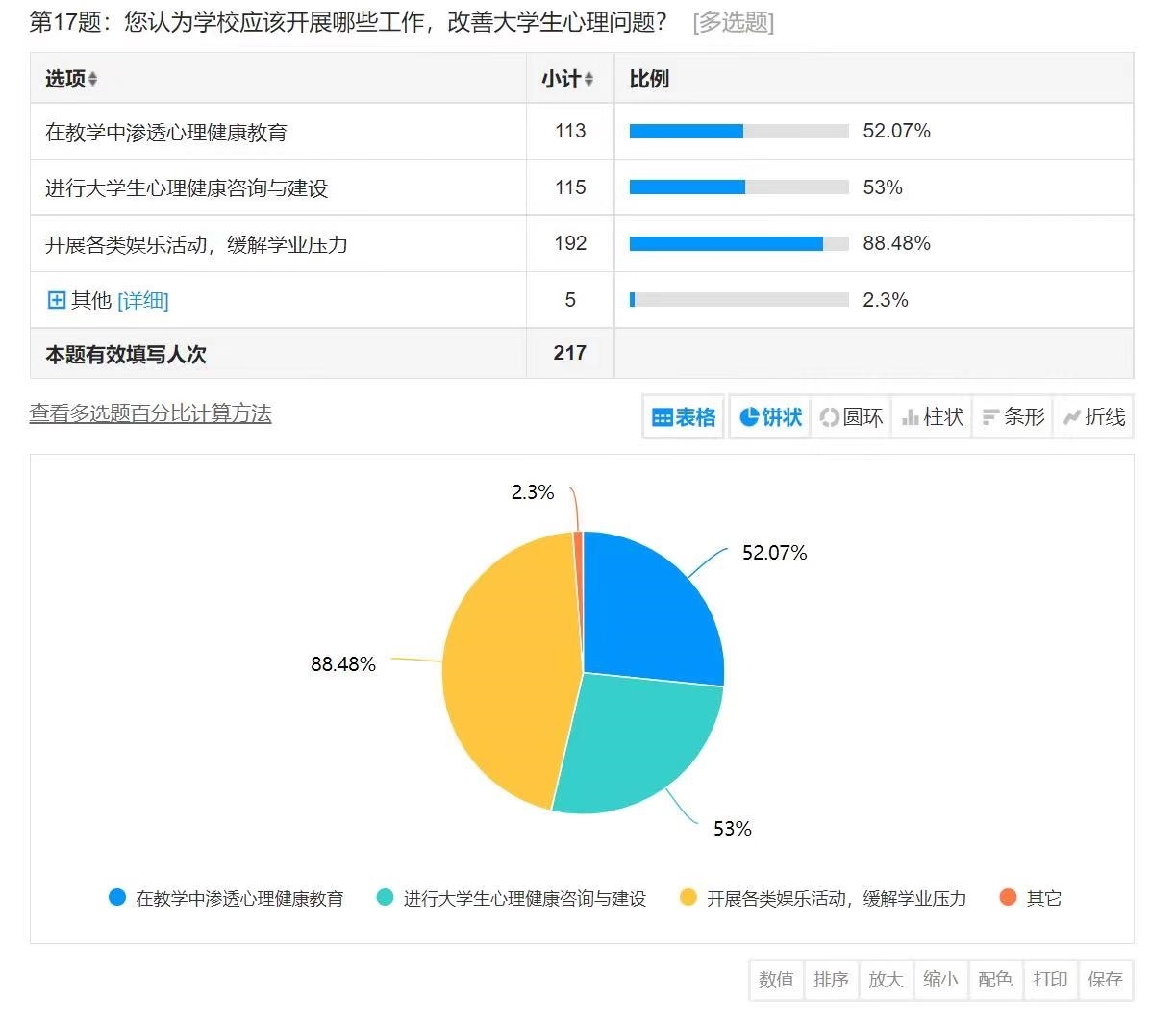The image size is (1176, 1023).
Task: Click the 排序 sort button
Action: 831,980
